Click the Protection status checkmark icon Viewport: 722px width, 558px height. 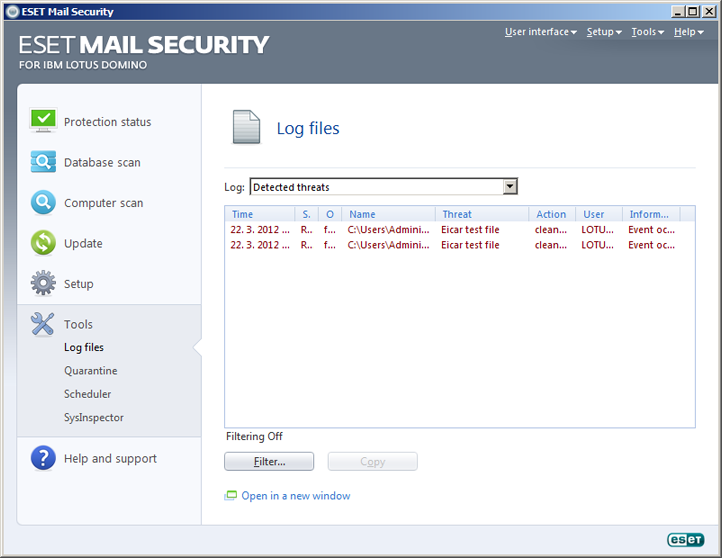pyautogui.click(x=43, y=121)
